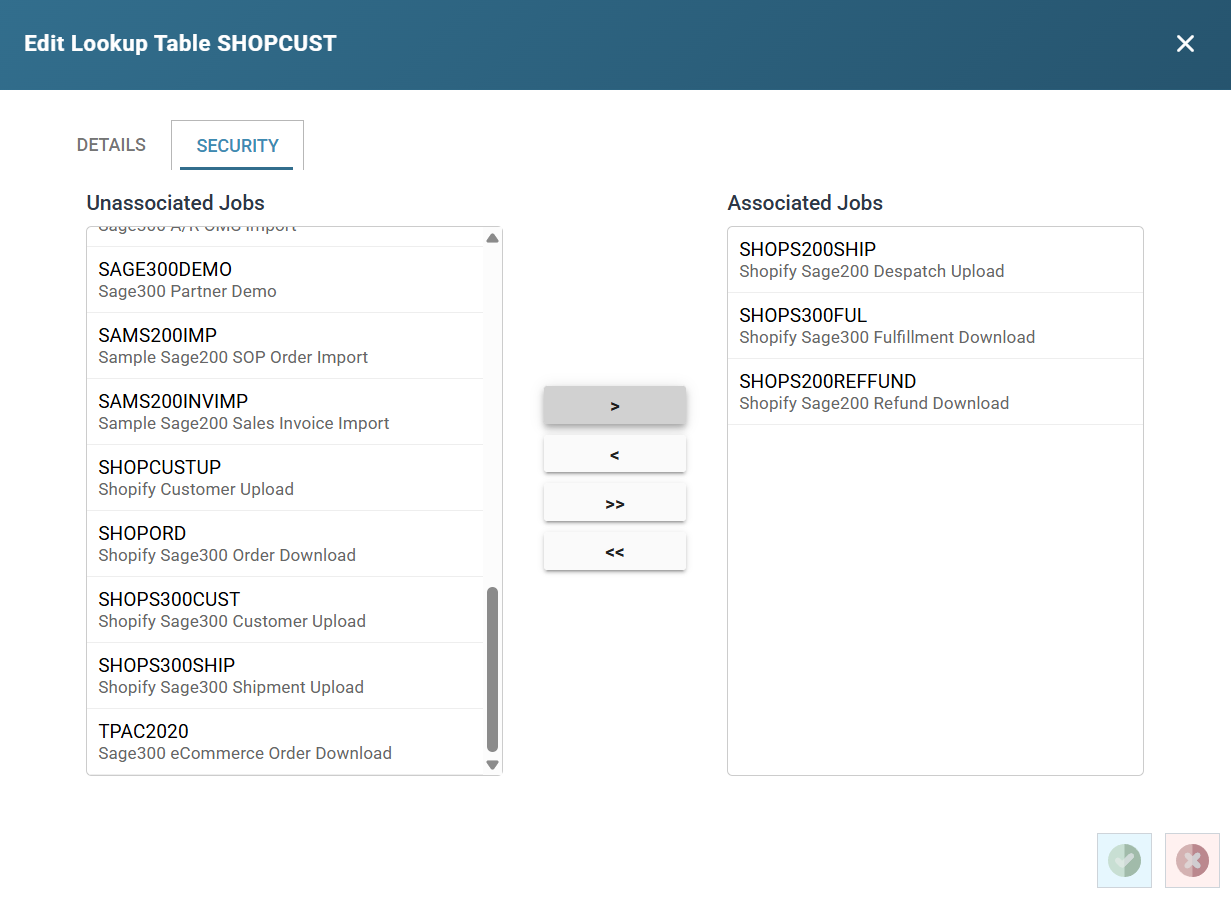The width and height of the screenshot is (1231, 899).
Task: Select SAGE300DEMO in Unassociated Jobs
Action: (x=285, y=280)
